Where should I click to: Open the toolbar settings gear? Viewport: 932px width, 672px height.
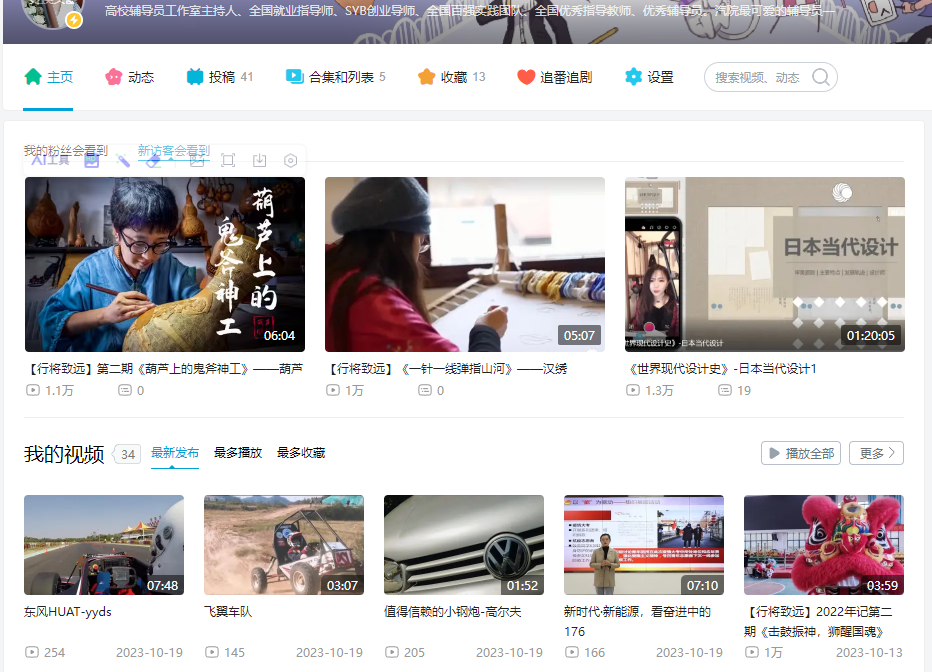click(290, 160)
